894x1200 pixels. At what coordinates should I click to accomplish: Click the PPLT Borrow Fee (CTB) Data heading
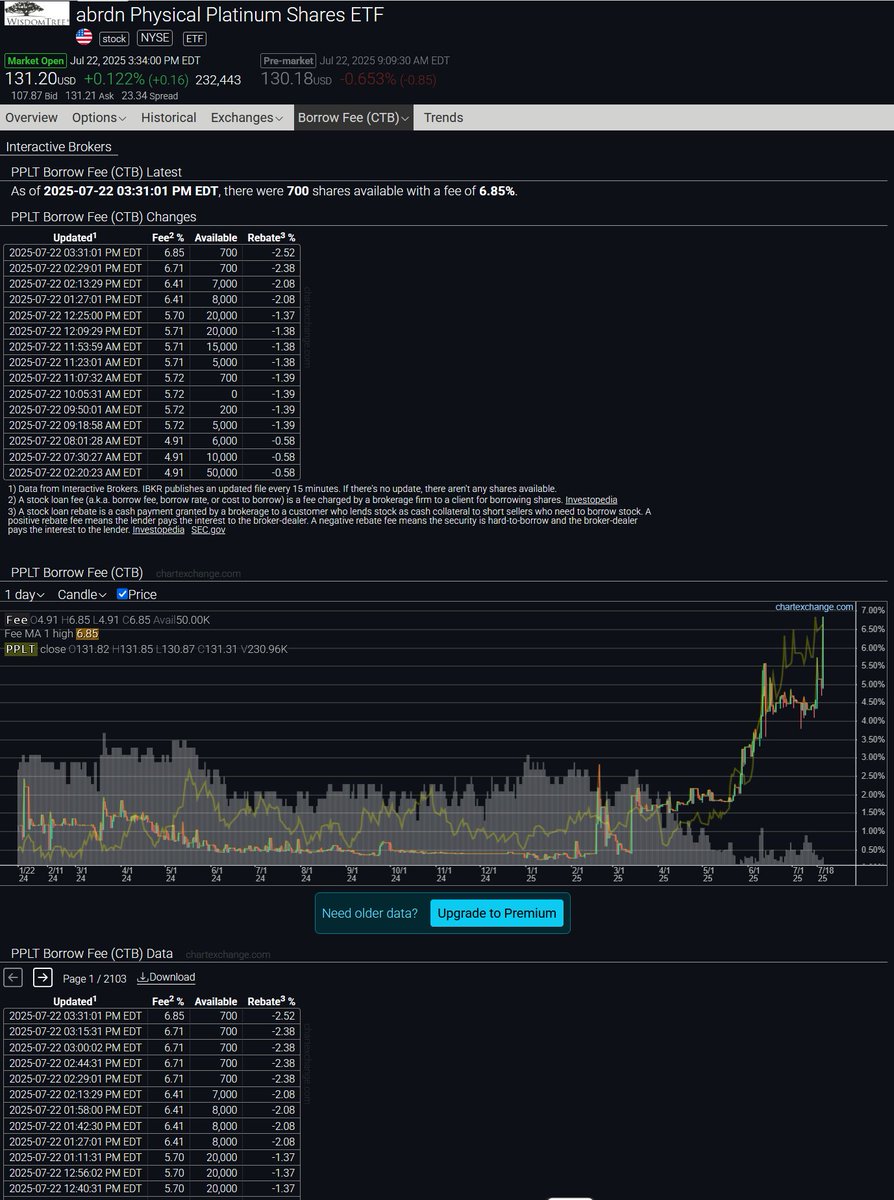click(x=91, y=954)
